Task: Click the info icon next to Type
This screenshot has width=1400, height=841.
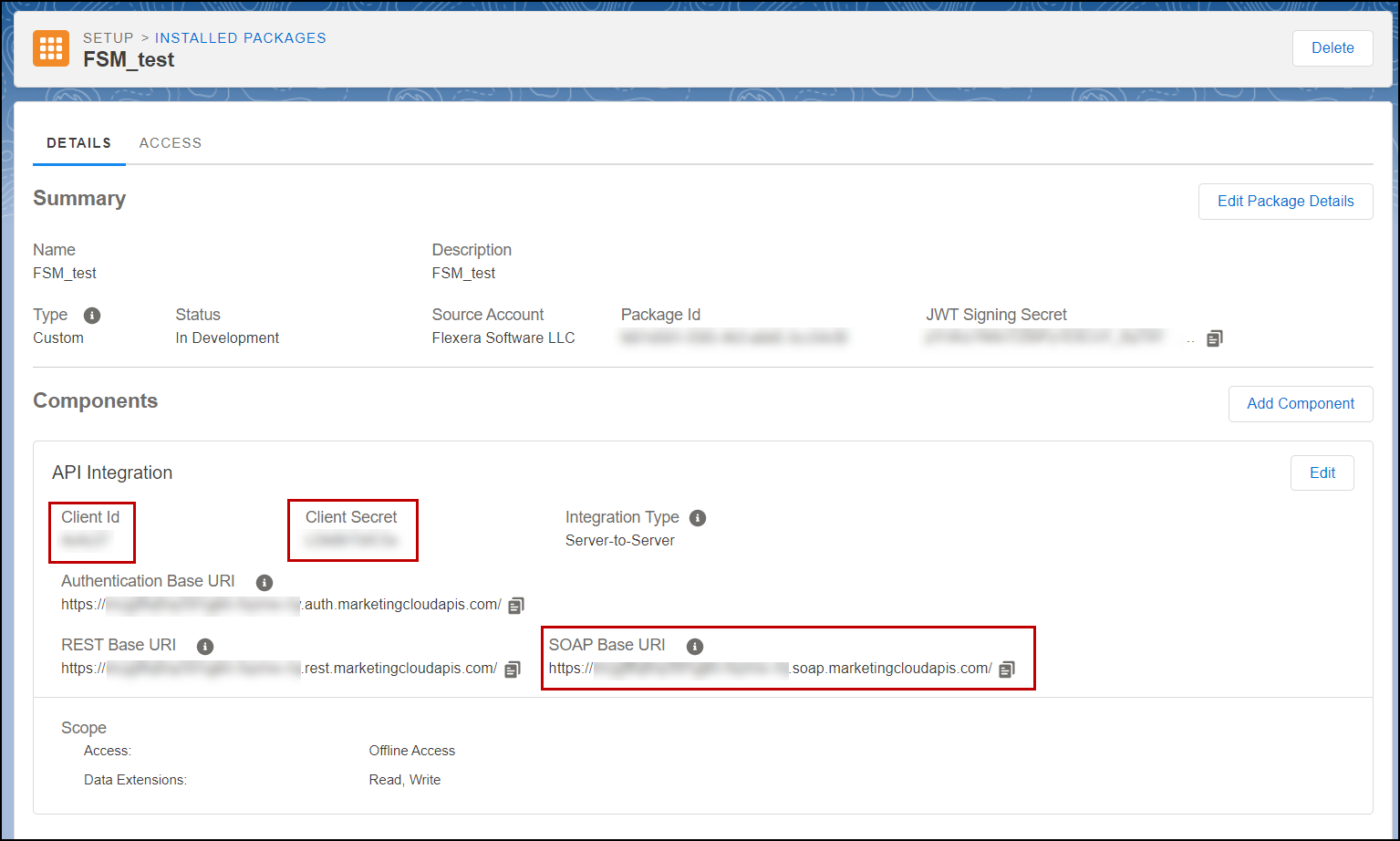Action: pos(92,316)
